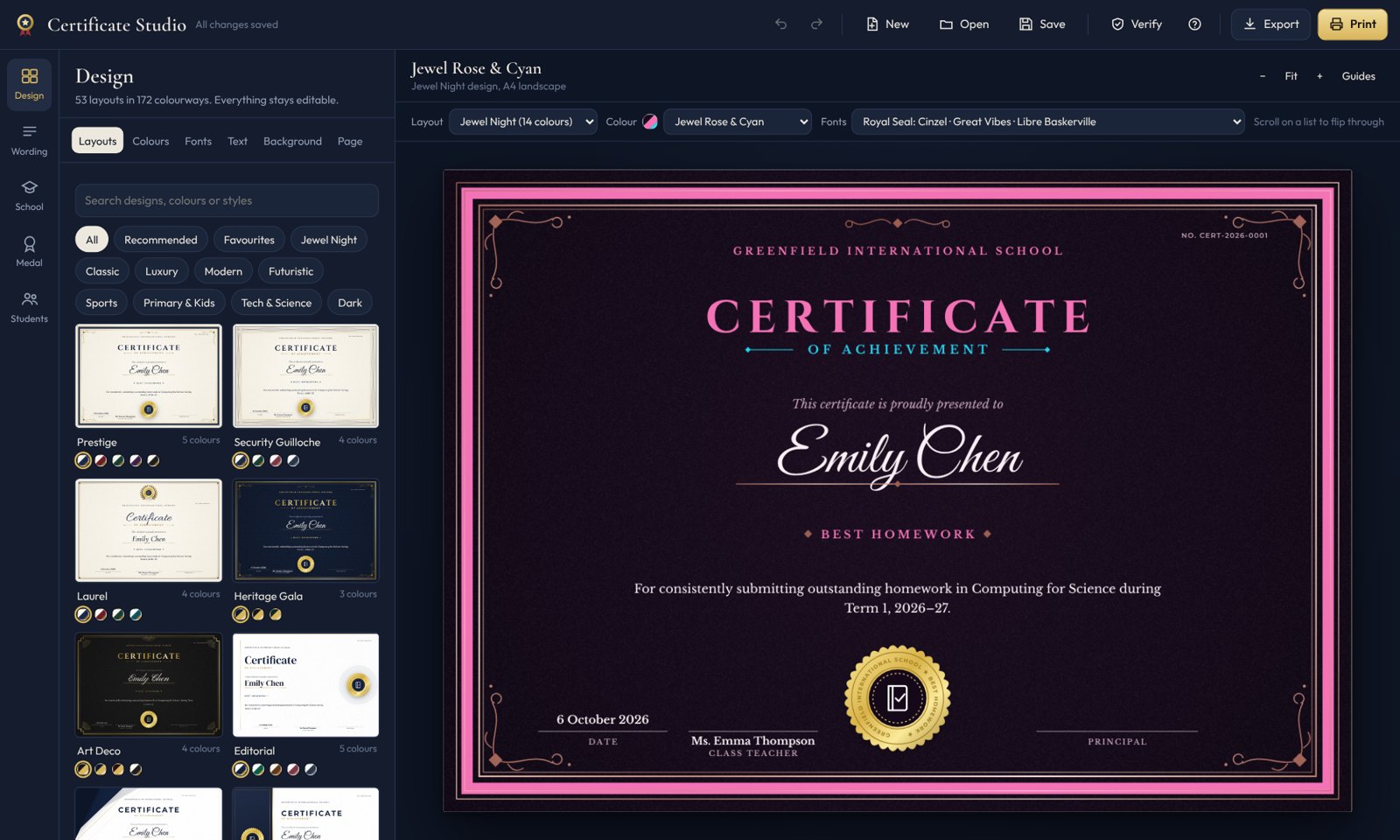1400x840 pixels.
Task: Filter by Dark designs
Action: click(x=350, y=303)
